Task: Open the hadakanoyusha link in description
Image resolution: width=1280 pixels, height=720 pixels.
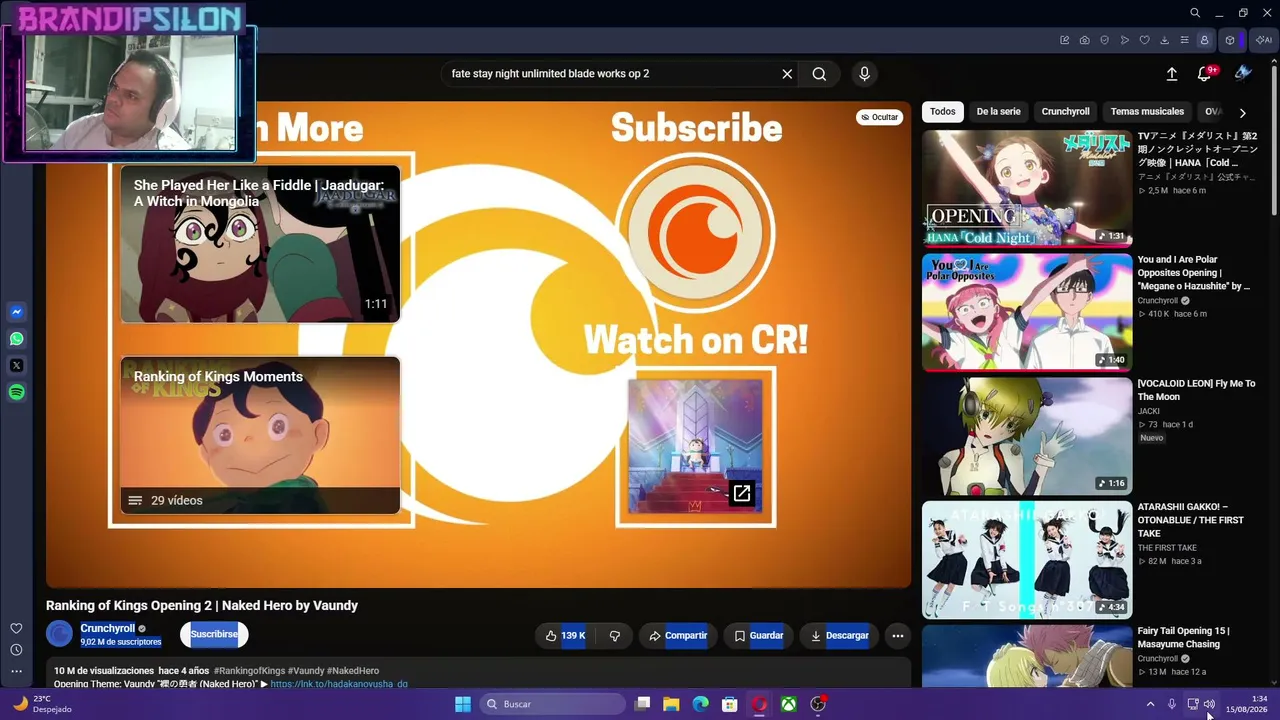Action: [x=339, y=684]
